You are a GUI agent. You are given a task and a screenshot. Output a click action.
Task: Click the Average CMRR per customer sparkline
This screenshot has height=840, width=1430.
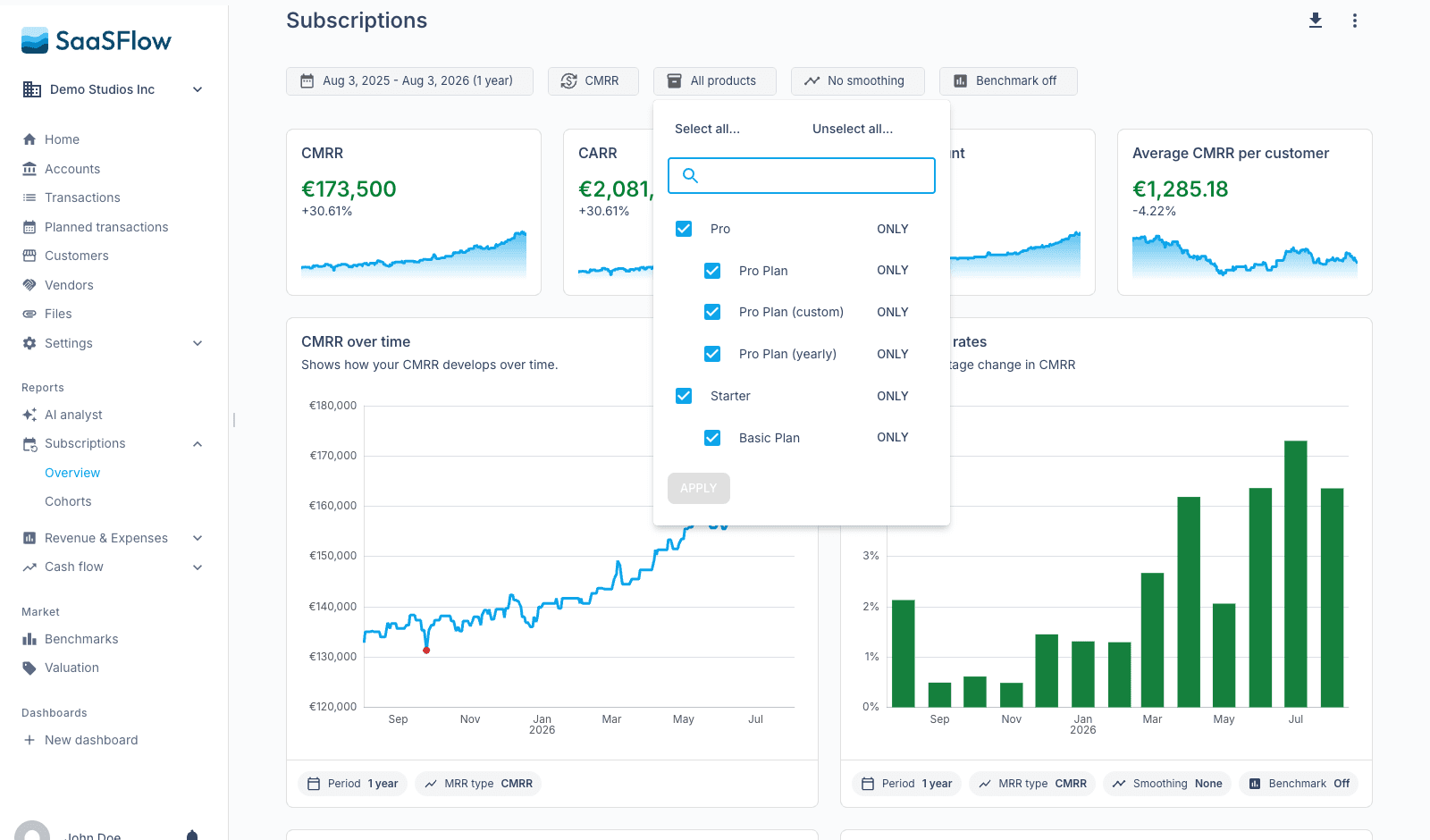[x=1245, y=256]
